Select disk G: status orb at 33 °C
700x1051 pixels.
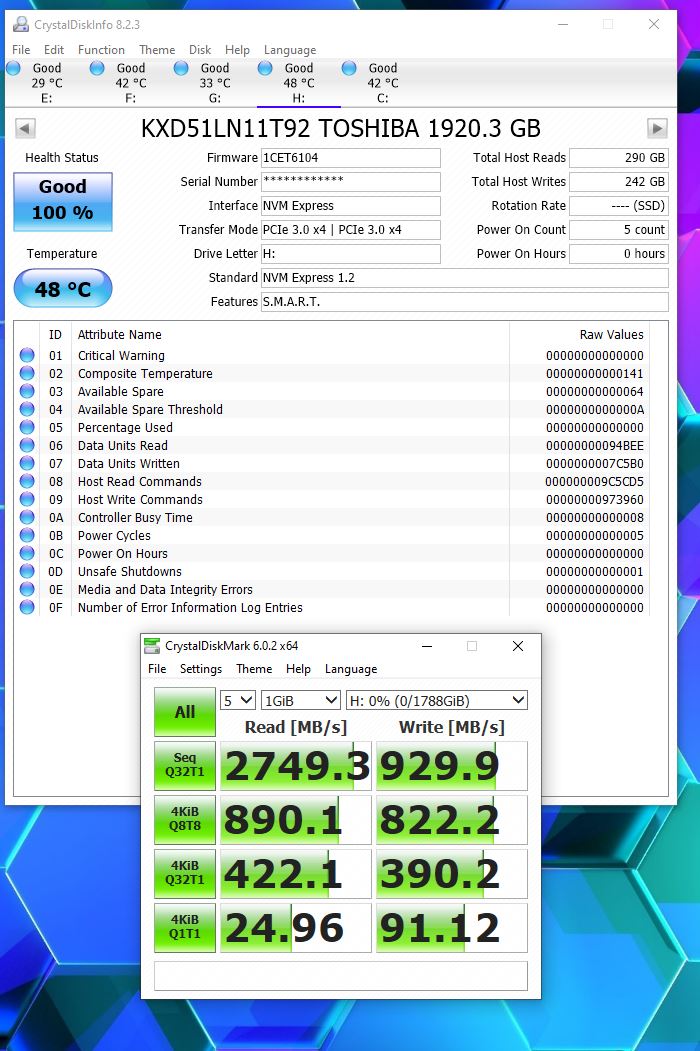181,68
